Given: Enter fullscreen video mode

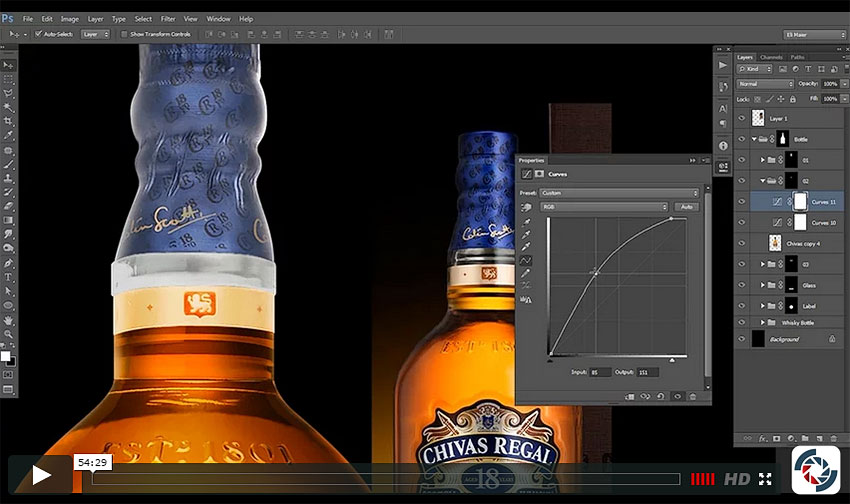Looking at the screenshot, I should coord(765,479).
